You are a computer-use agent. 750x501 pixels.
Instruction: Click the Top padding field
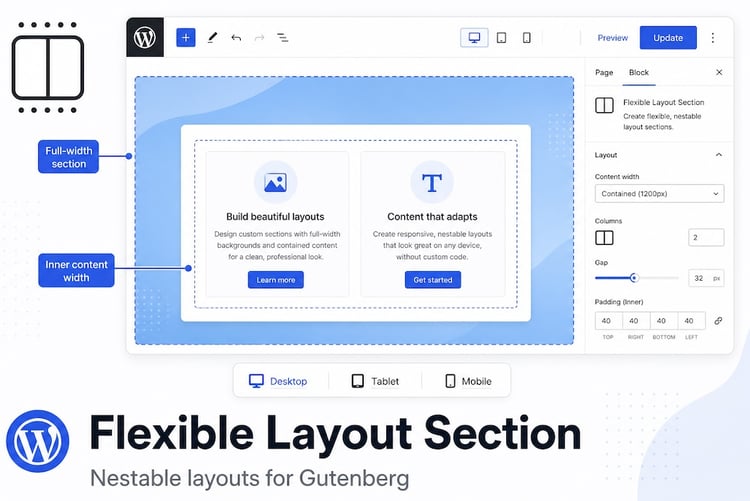608,321
